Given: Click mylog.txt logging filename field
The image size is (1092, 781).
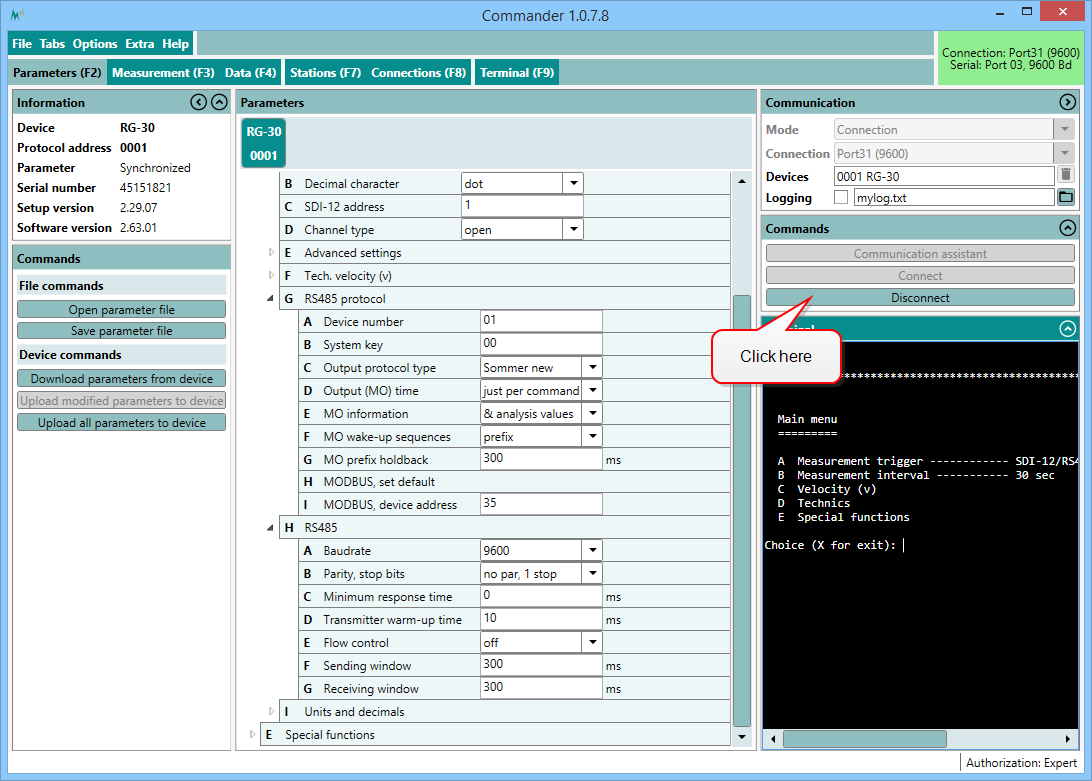Looking at the screenshot, I should [x=954, y=198].
